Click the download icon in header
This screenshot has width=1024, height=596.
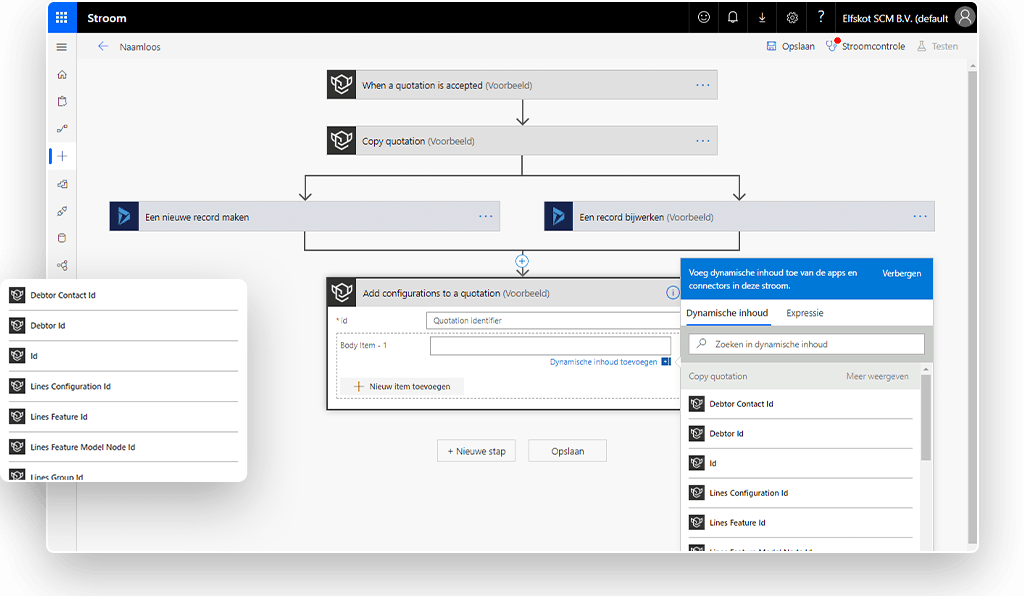762,17
